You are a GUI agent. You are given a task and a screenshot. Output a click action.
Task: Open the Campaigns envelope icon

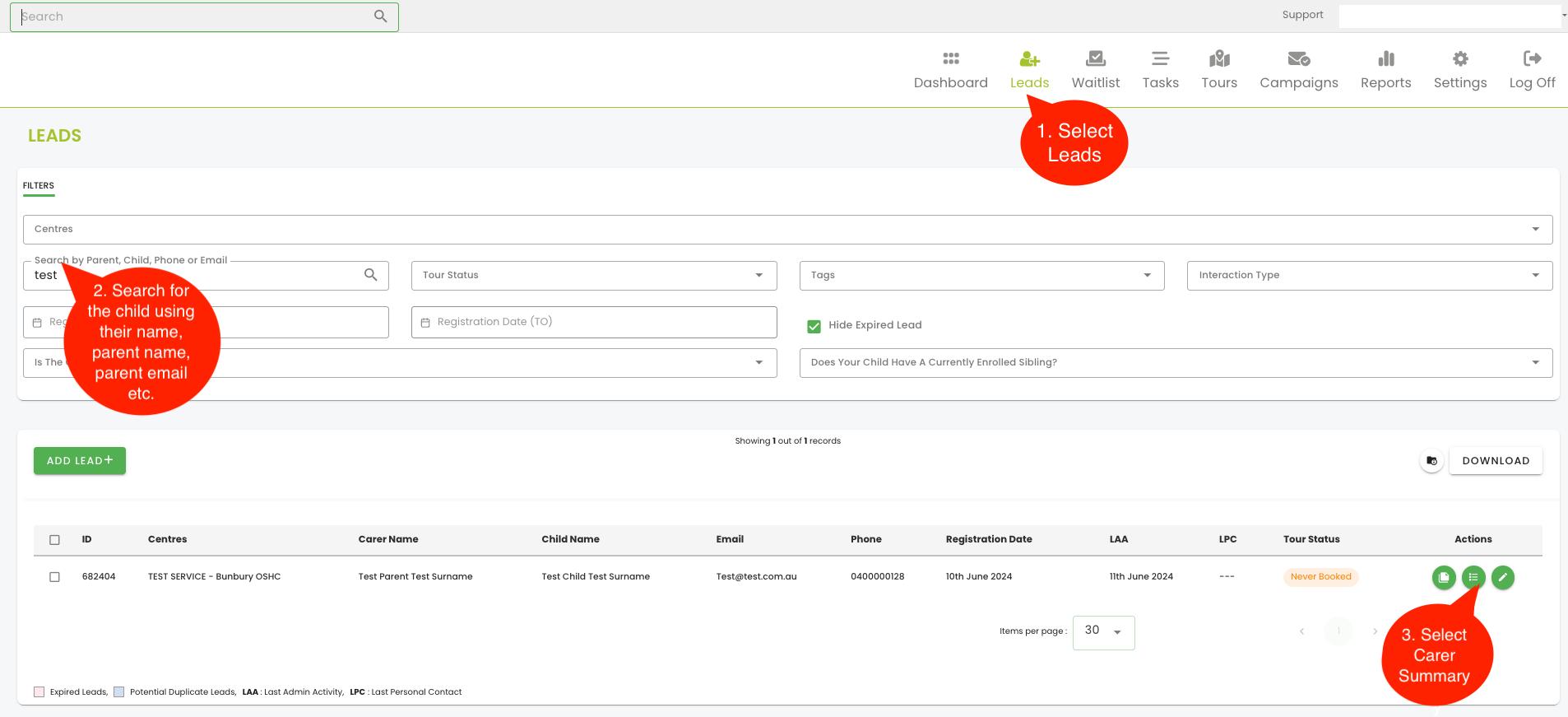(1299, 58)
